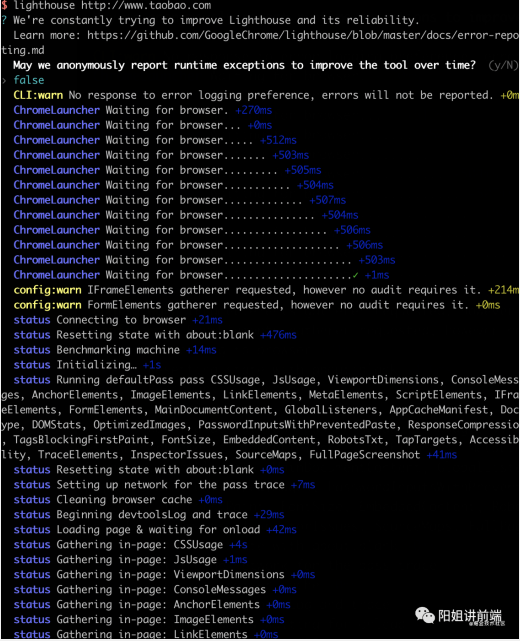520x641 pixels.
Task: Click 'Loading page & waiting for onload'
Action: pyautogui.click(x=158, y=530)
